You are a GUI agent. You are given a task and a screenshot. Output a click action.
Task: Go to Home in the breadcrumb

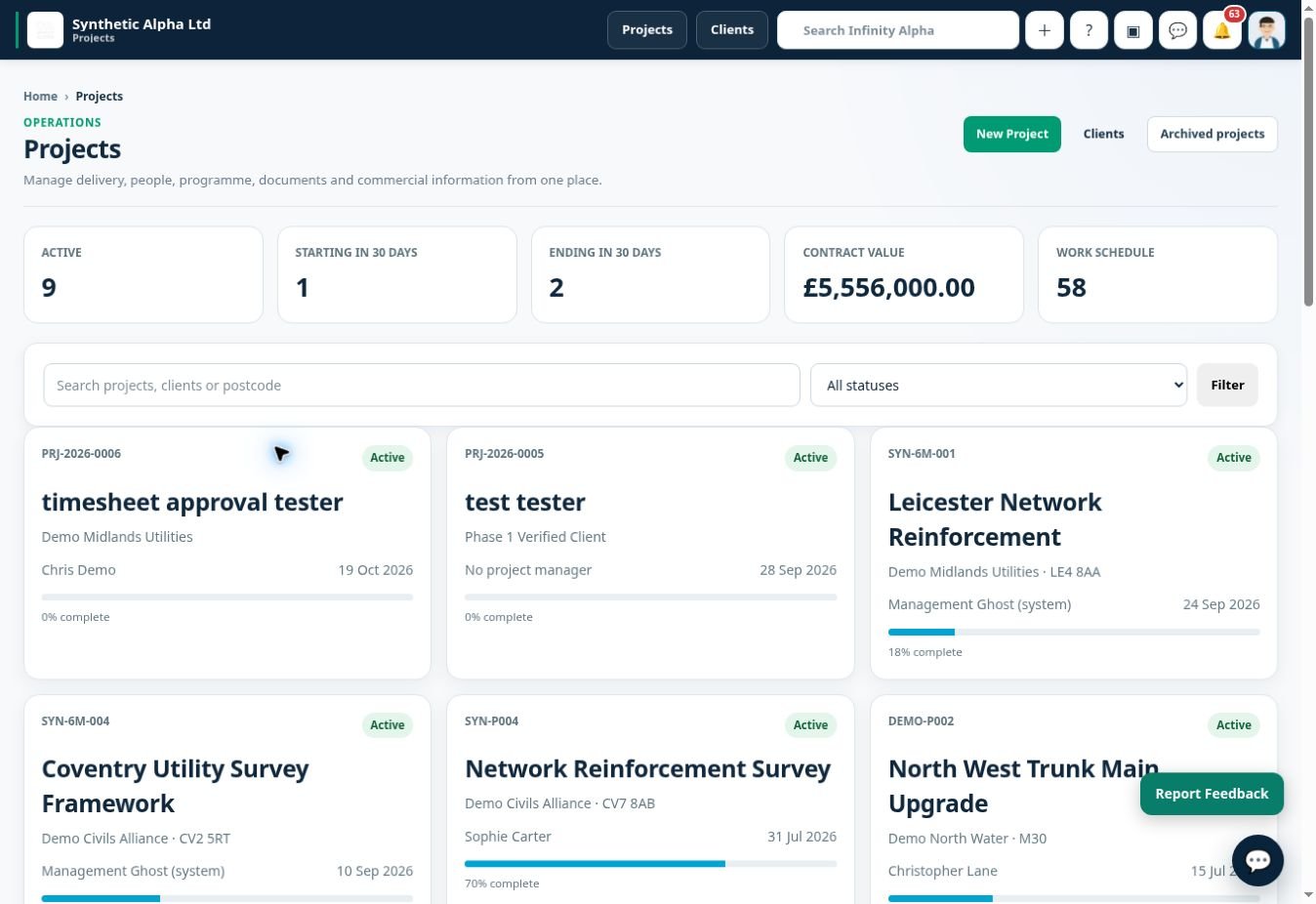click(x=40, y=97)
